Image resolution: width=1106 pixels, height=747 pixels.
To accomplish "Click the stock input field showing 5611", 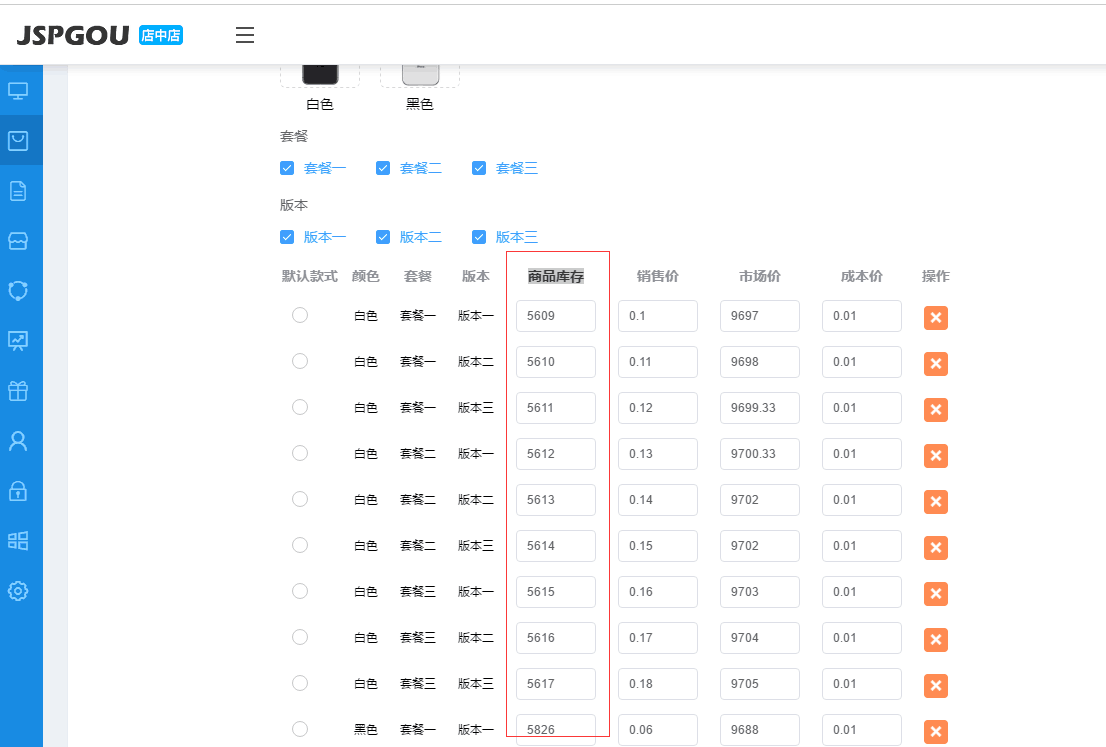I will coord(555,408).
